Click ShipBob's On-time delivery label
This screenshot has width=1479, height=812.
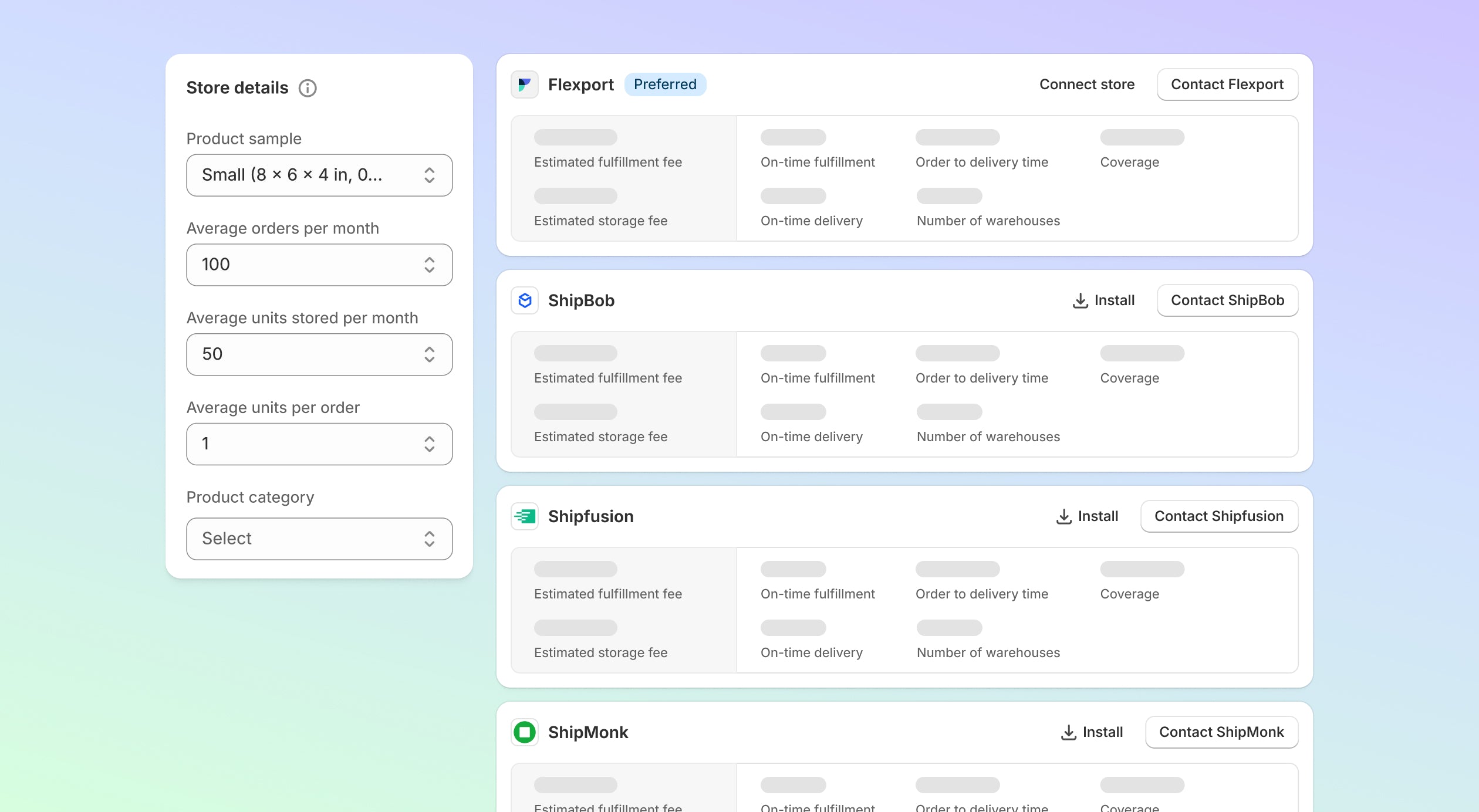pos(812,437)
